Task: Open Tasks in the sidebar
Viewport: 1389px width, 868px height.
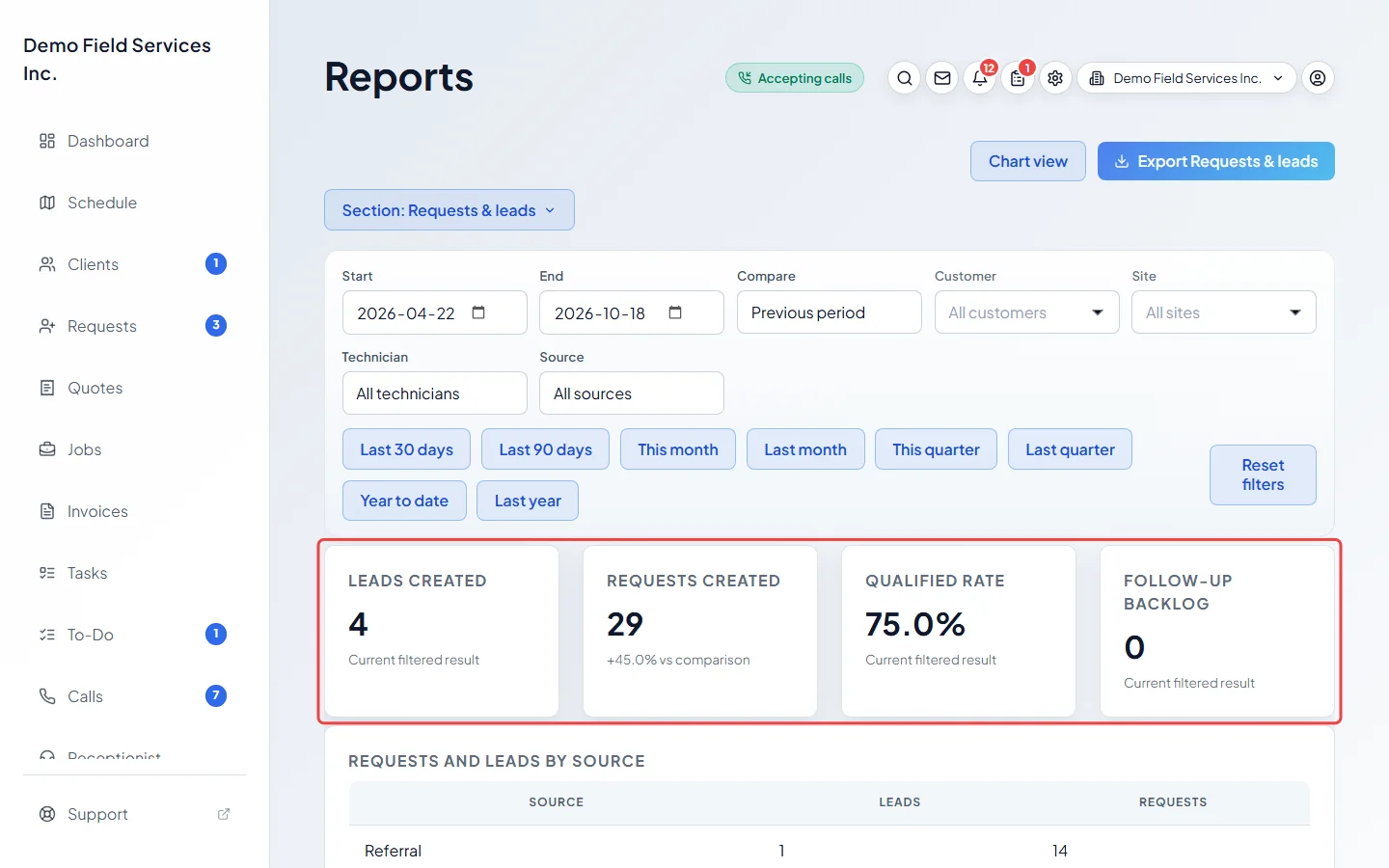Action: click(x=135, y=573)
